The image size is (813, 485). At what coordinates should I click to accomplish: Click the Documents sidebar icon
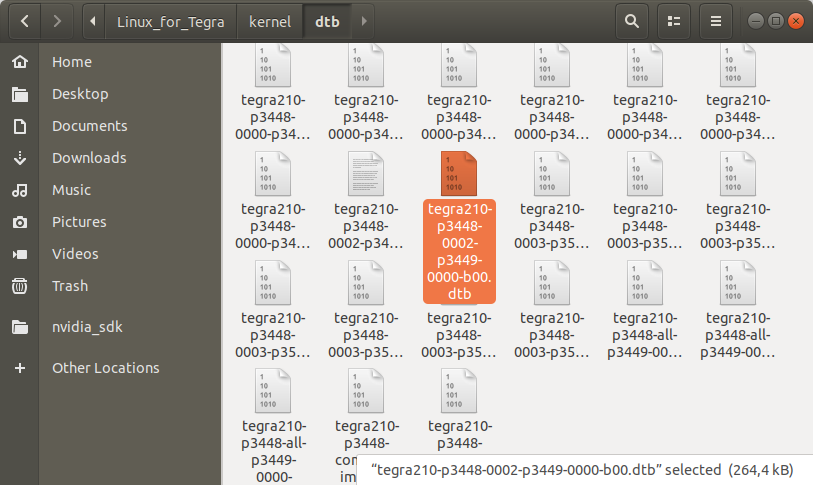pos(19,126)
